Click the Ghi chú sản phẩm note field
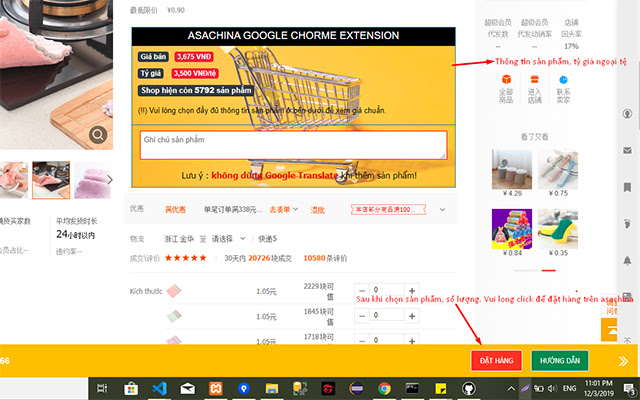This screenshot has height=400, width=640. coord(293,145)
